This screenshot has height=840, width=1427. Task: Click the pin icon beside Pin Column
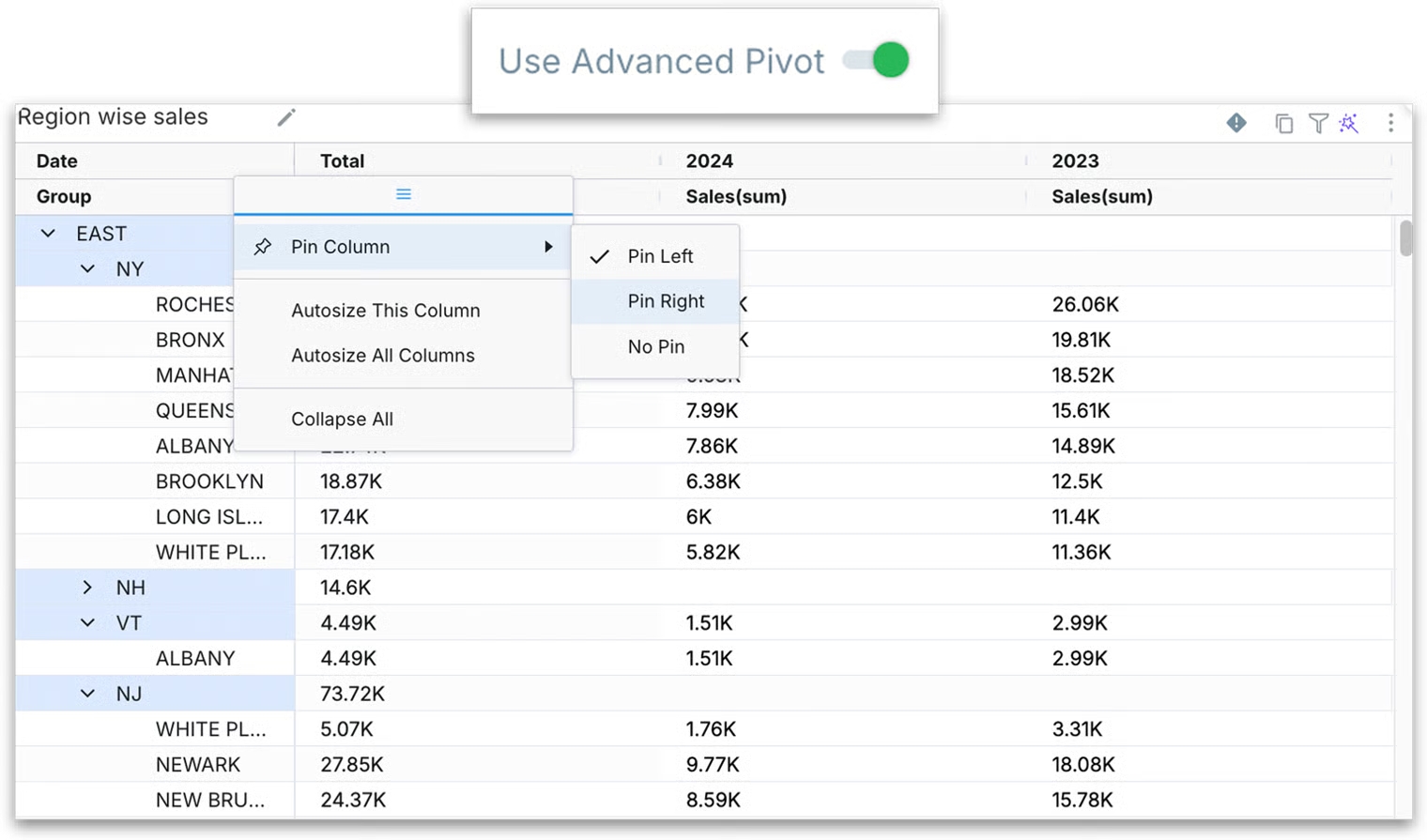pyautogui.click(x=263, y=247)
